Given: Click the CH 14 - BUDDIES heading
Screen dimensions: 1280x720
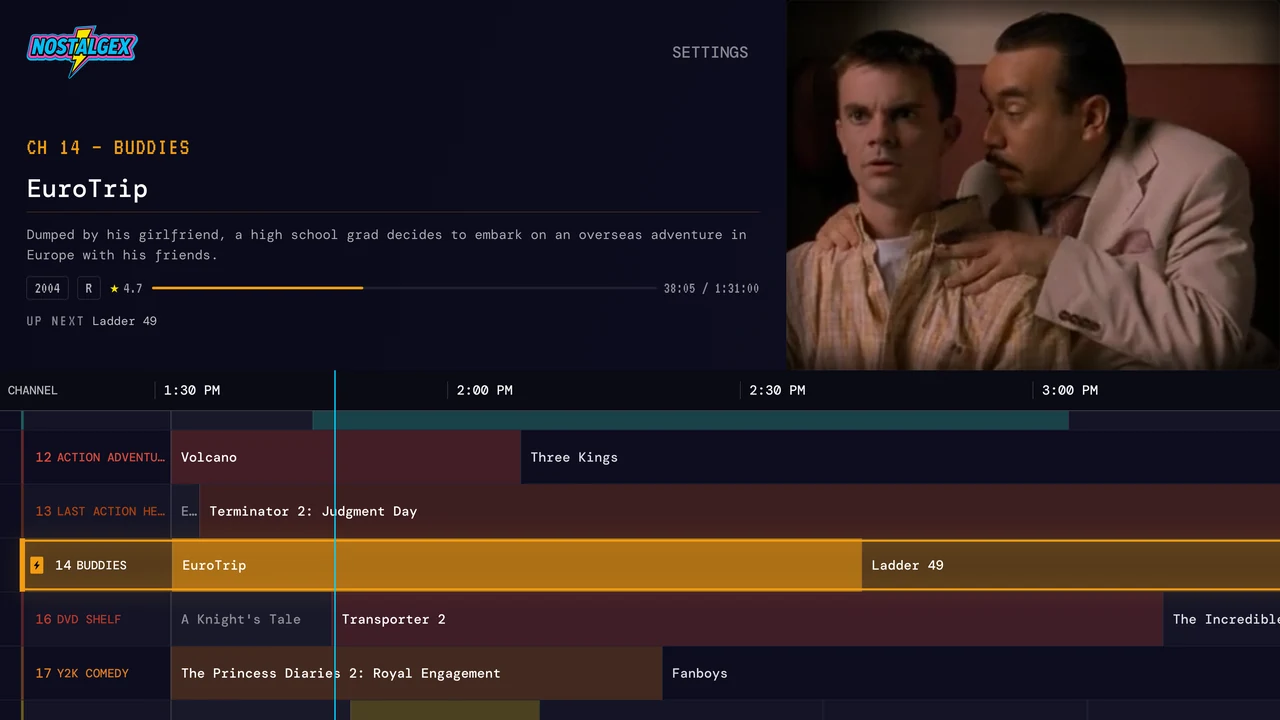Looking at the screenshot, I should click(x=108, y=148).
